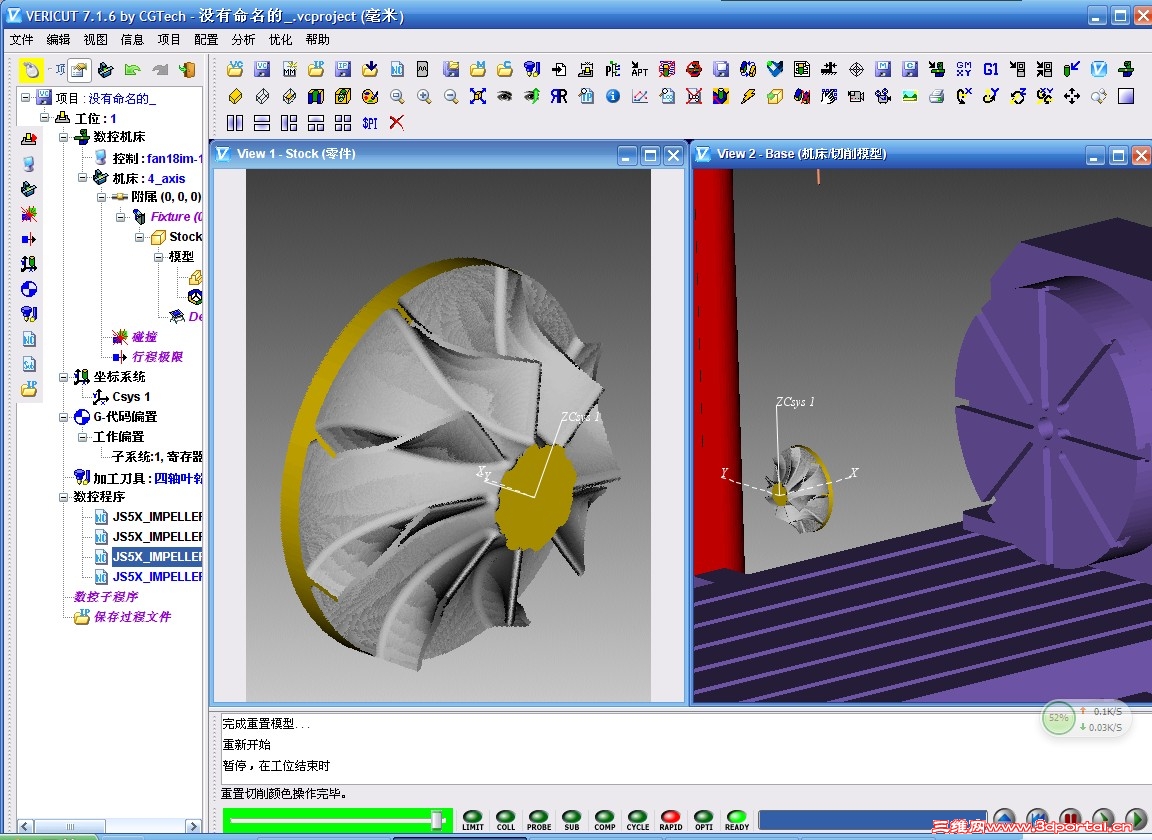Click the lightning bolt icon
This screenshot has width=1152, height=840.
(x=748, y=96)
